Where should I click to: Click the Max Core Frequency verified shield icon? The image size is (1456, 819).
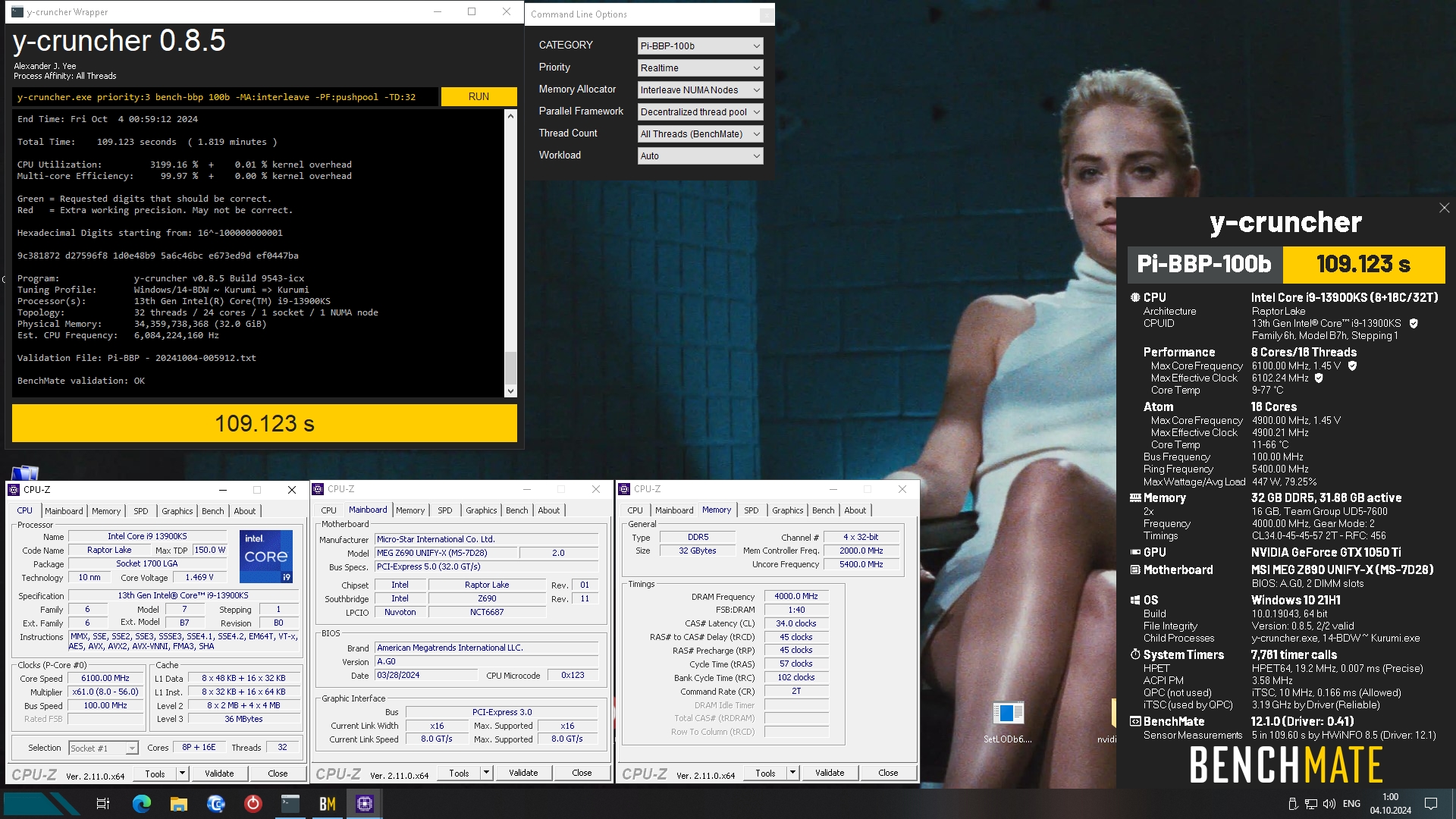(x=1352, y=366)
